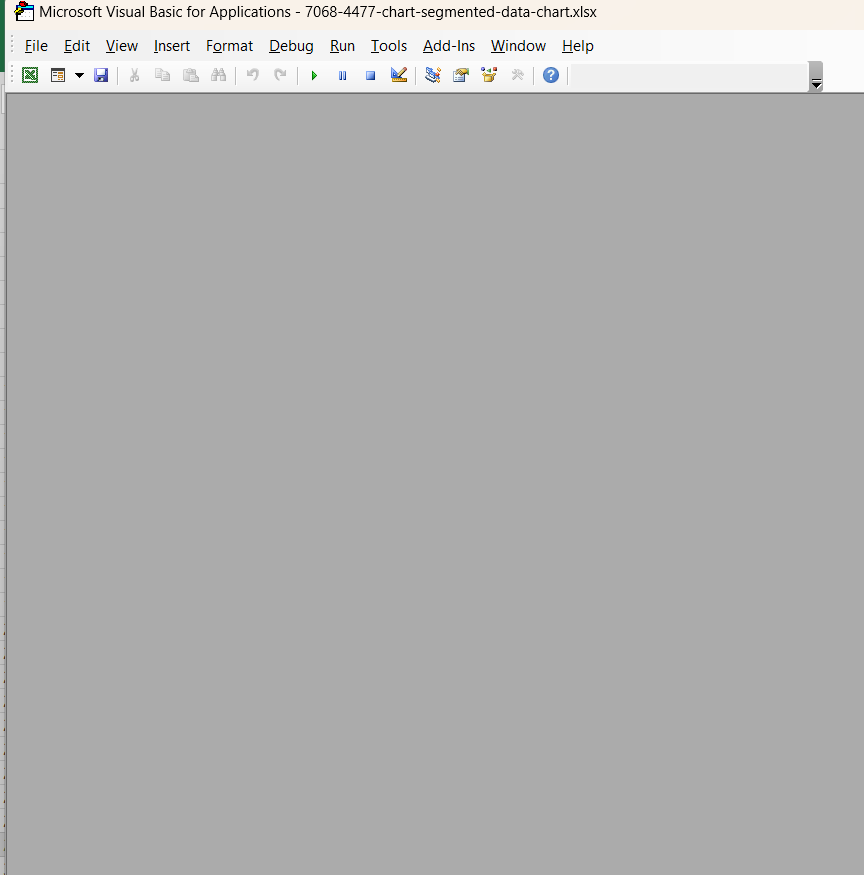Toggle Design Mode icon
The height and width of the screenshot is (875, 864).
(x=399, y=75)
